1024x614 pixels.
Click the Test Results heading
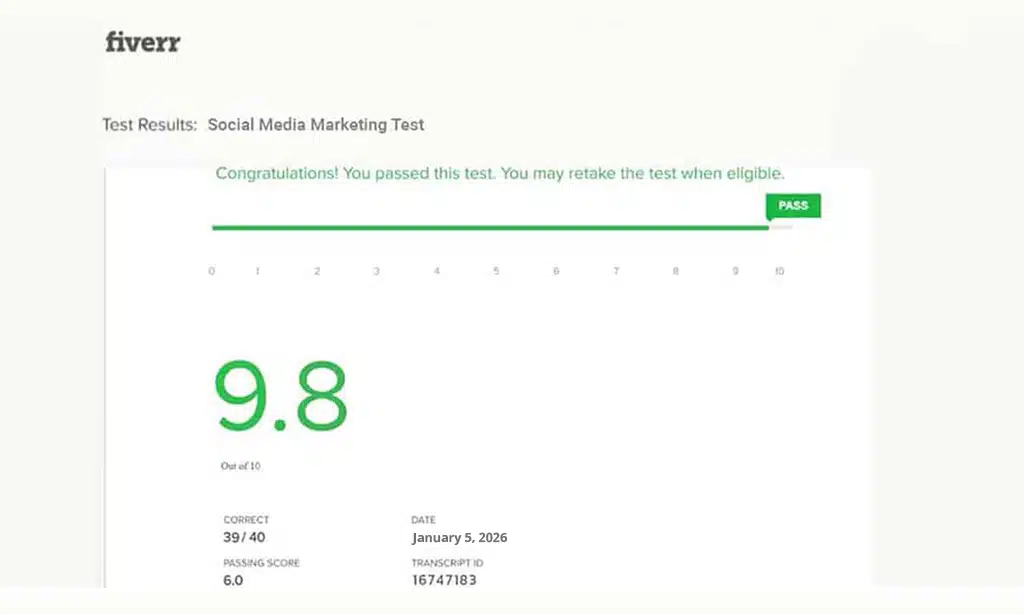click(149, 124)
